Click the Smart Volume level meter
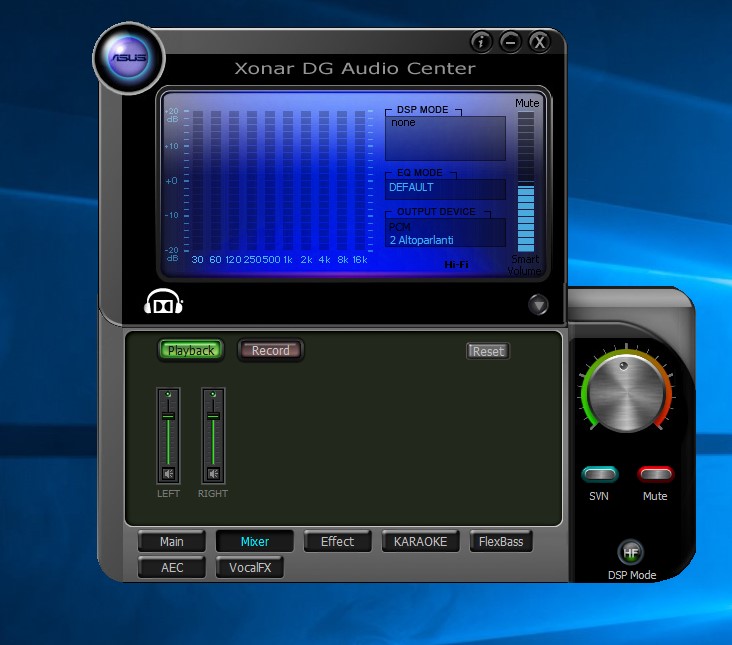The width and height of the screenshot is (732, 645). pos(526,182)
